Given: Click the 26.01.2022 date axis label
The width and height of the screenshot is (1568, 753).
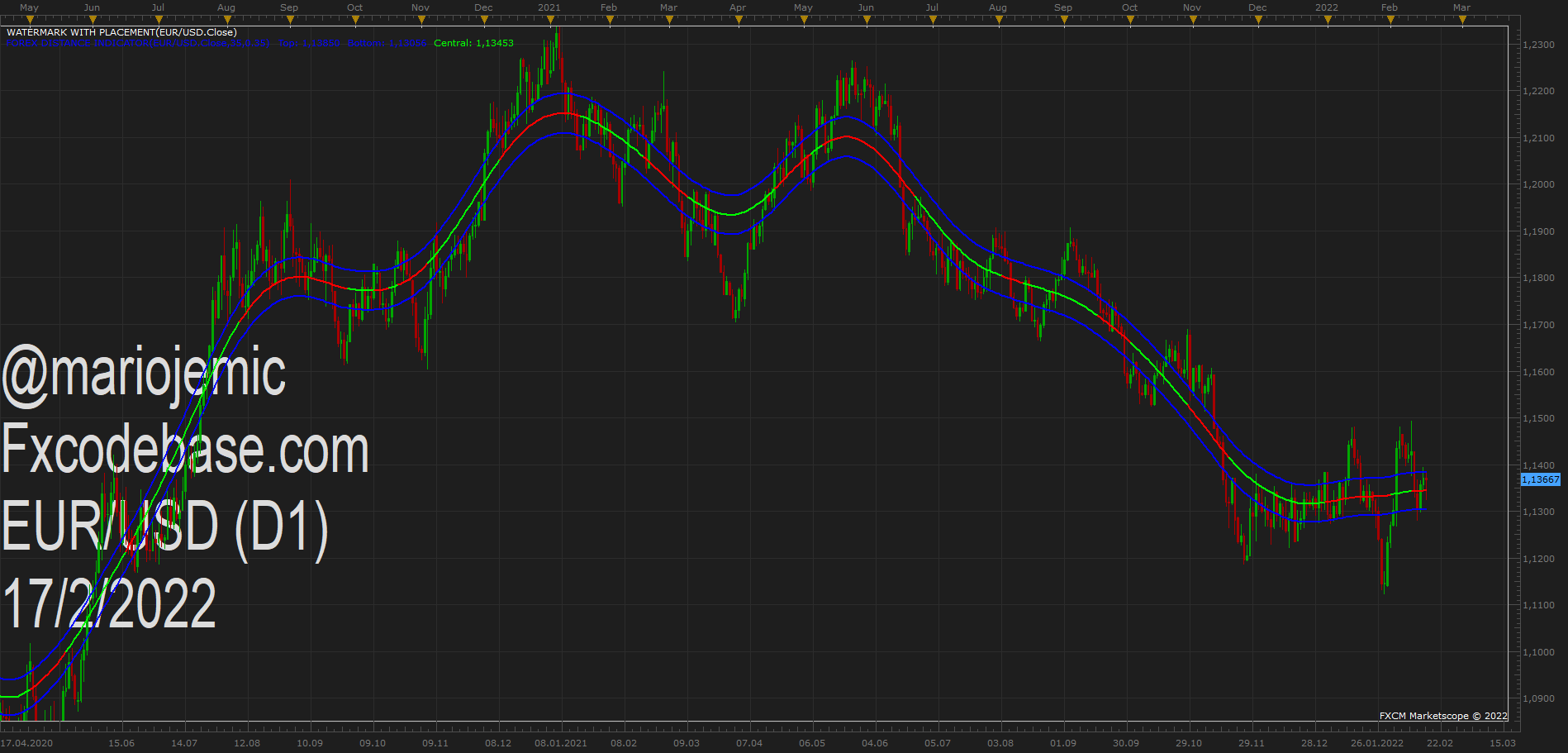Looking at the screenshot, I should [x=1377, y=743].
